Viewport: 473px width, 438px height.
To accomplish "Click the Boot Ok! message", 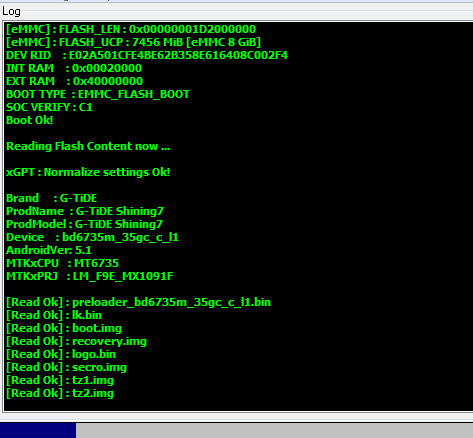I will pos(30,120).
